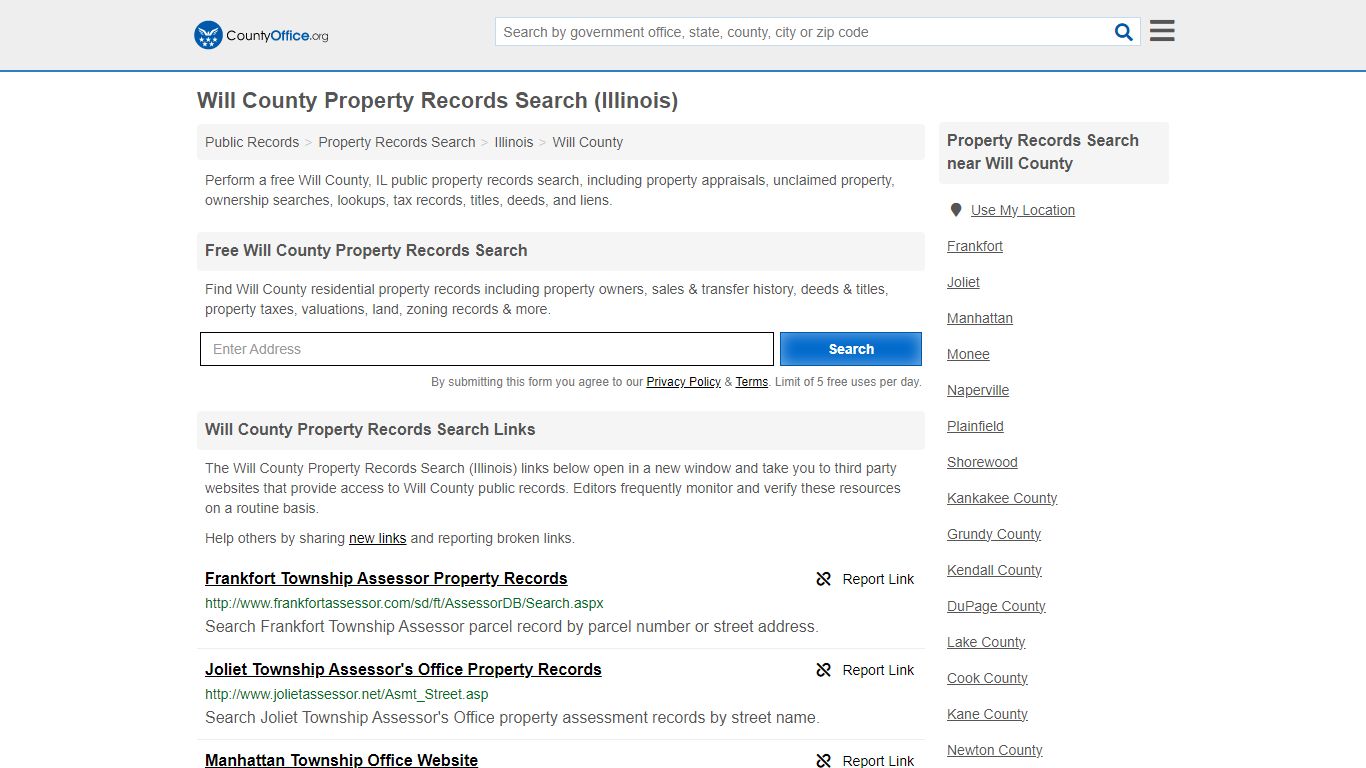
Task: Open Joliet Township Assessor's Office Property Records
Action: point(403,669)
